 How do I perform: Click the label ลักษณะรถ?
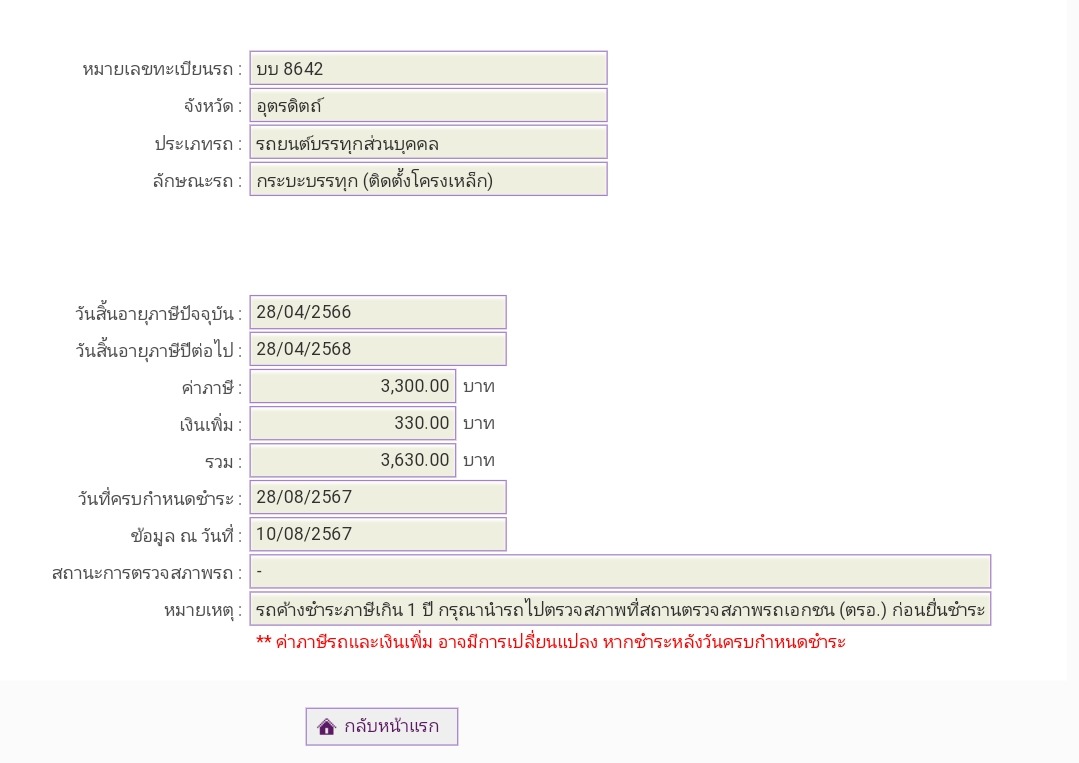click(197, 182)
